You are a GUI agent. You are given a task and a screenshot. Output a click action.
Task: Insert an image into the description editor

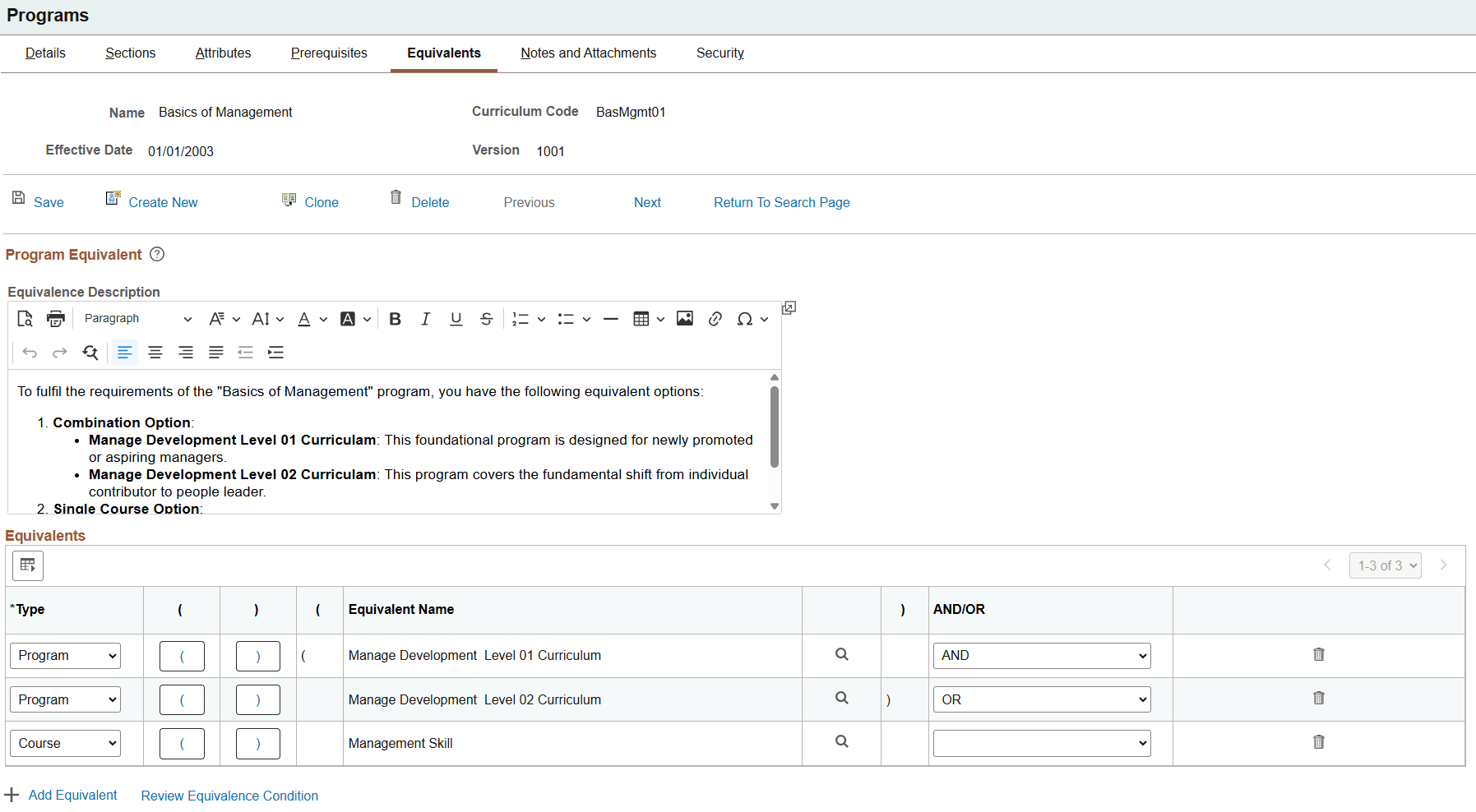pos(685,318)
